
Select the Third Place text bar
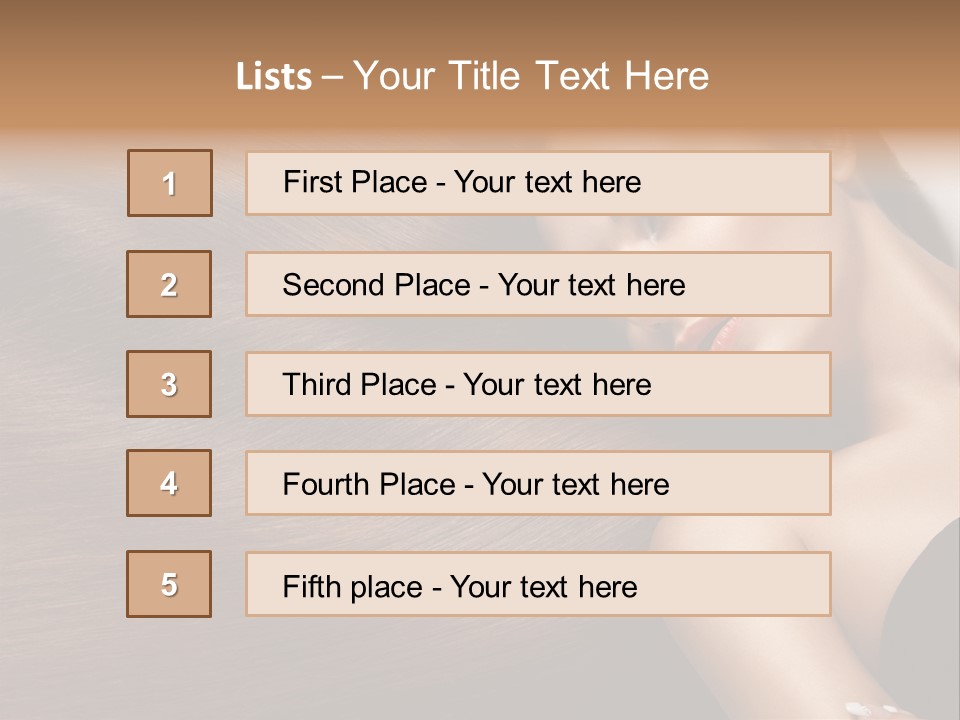click(538, 384)
